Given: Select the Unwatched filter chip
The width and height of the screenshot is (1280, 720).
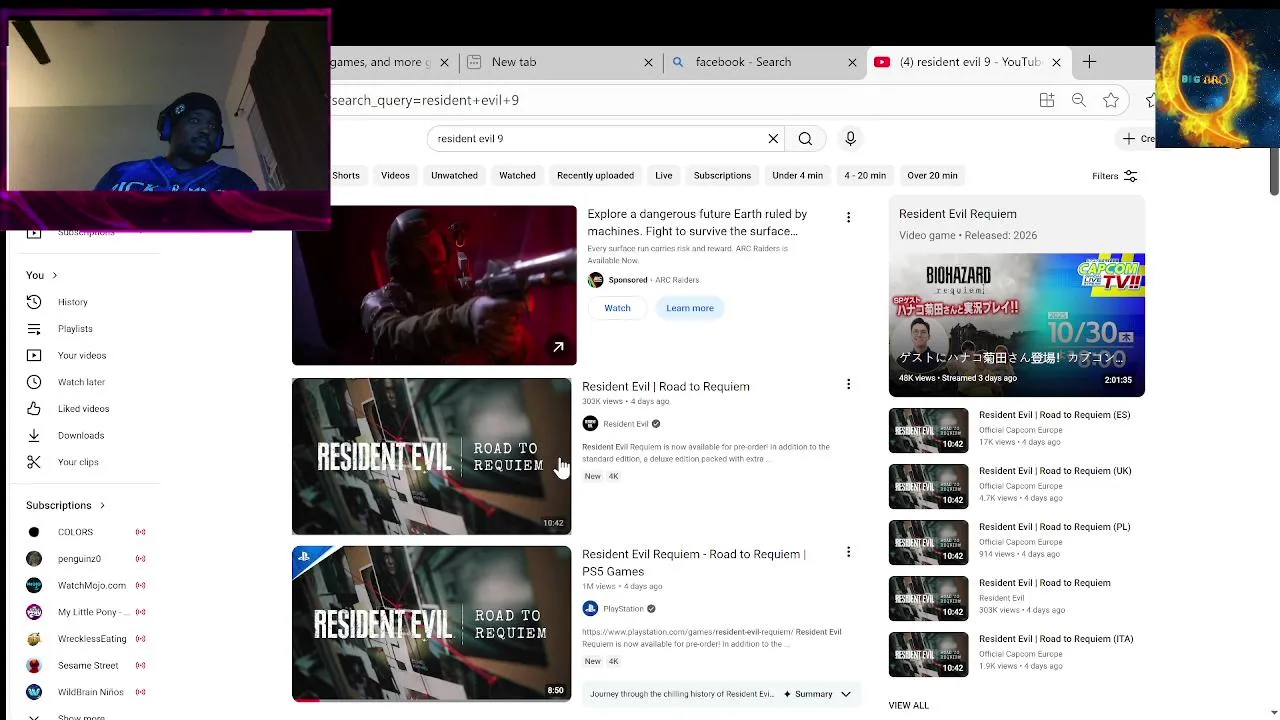Looking at the screenshot, I should coord(454,176).
